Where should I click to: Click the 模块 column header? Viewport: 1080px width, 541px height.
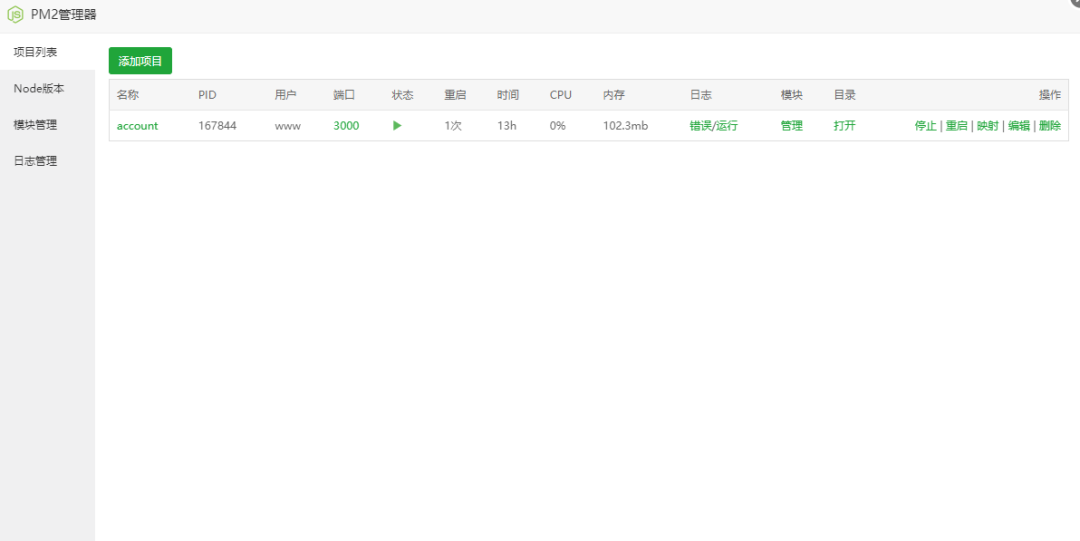(791, 95)
